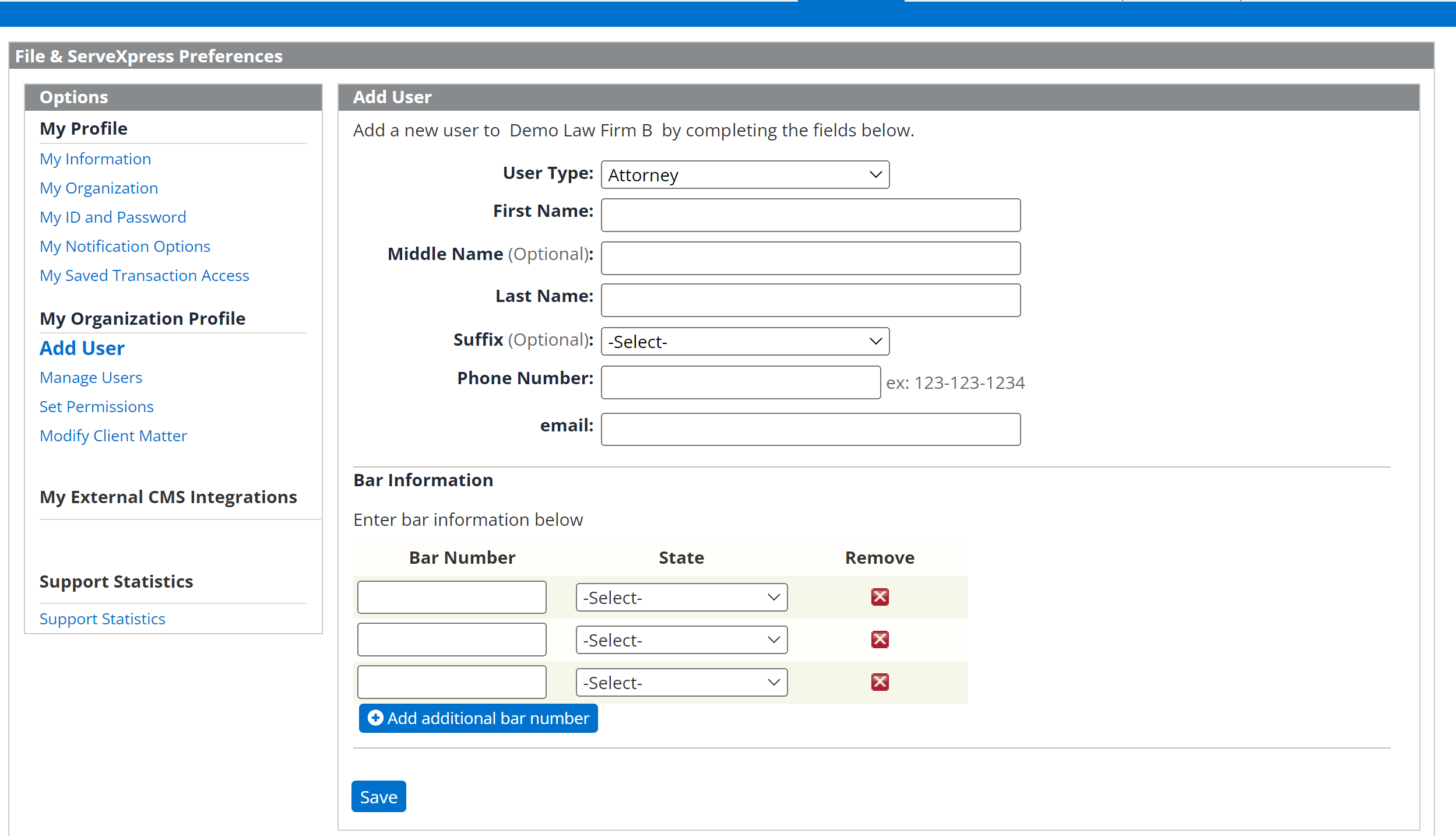Select Set Permissions in sidebar
The height and width of the screenshot is (836, 1456).
tap(97, 406)
